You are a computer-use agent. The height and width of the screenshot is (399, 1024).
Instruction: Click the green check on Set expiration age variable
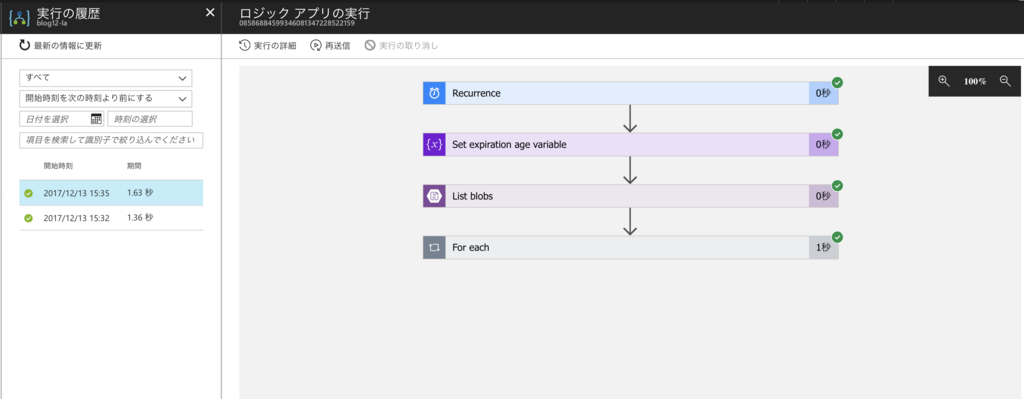tap(838, 134)
